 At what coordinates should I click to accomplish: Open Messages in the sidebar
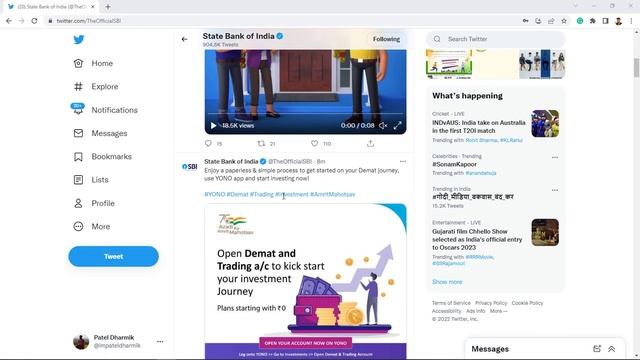[x=100, y=133]
